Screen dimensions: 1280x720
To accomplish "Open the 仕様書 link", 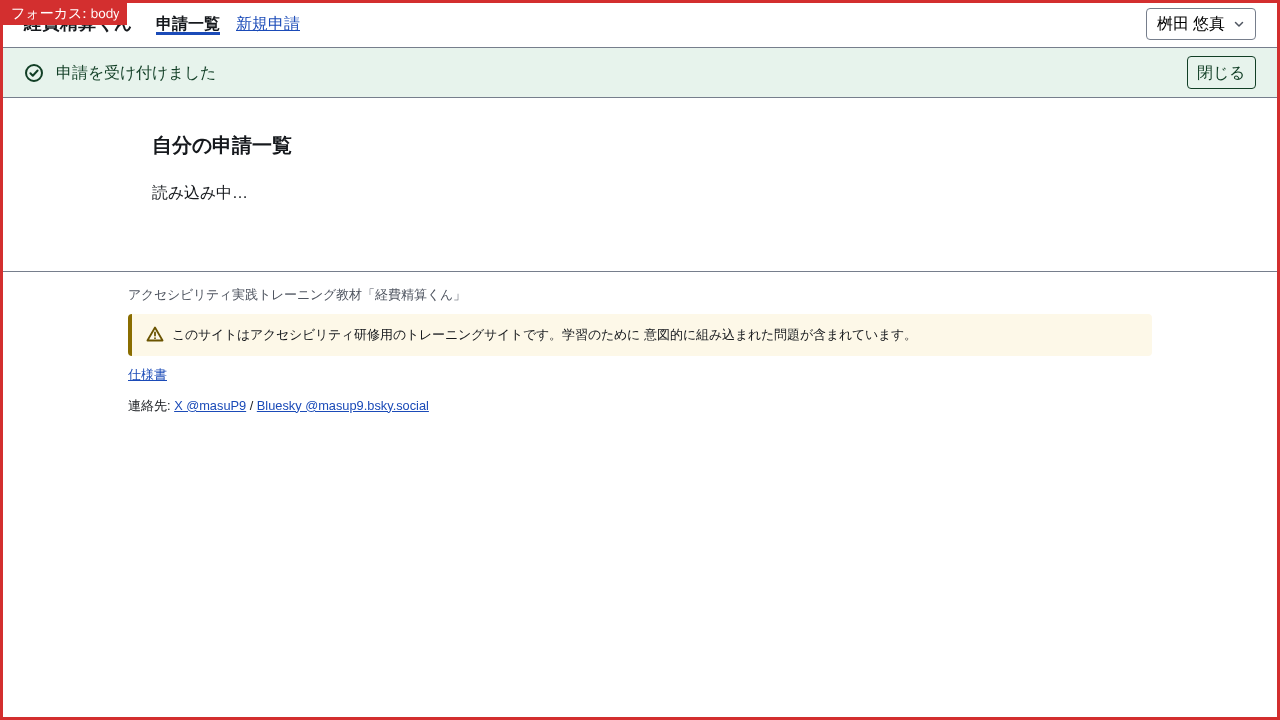I will [147, 375].
